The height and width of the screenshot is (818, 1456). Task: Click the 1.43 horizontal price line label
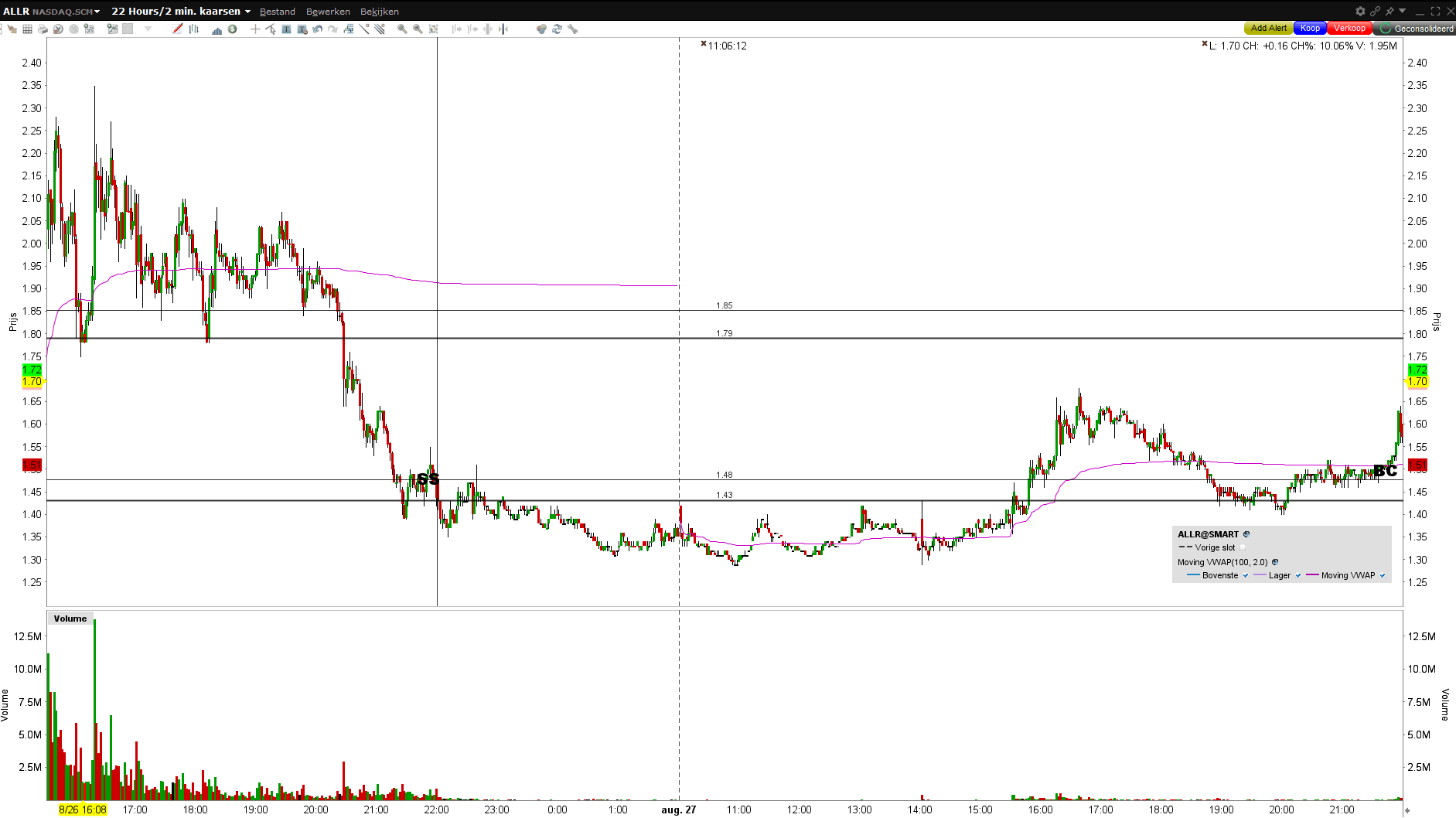click(725, 495)
